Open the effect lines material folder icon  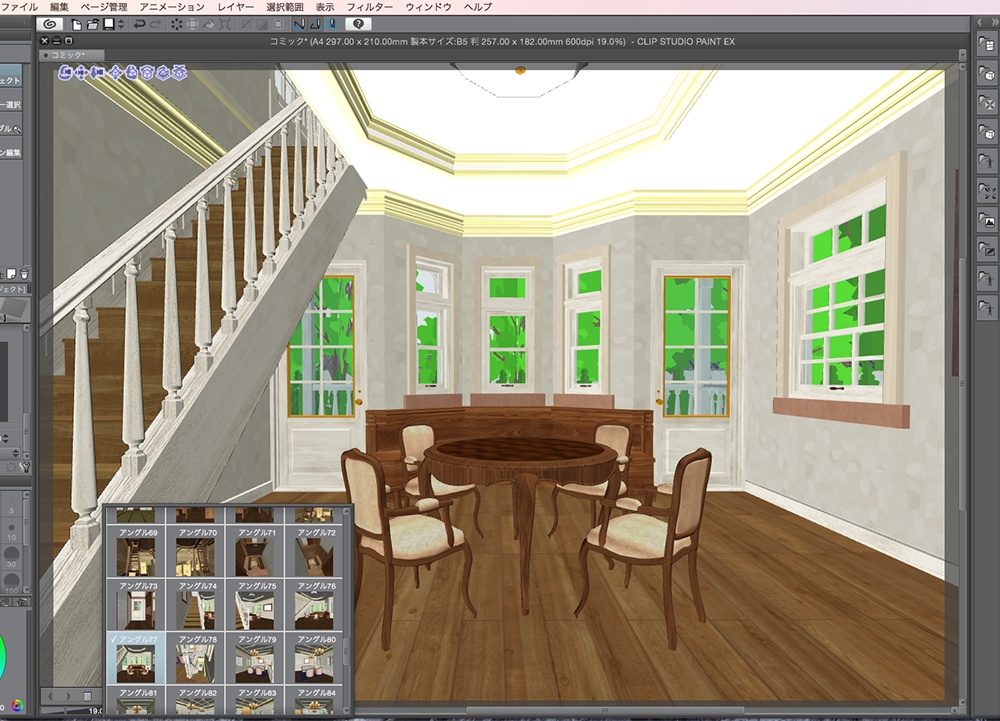coord(986,191)
